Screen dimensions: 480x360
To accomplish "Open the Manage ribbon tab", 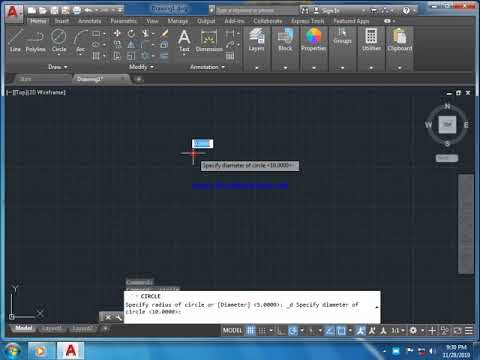I will tap(178, 21).
